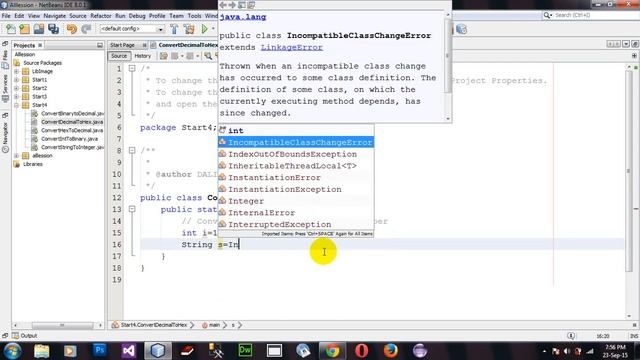Collapse the code fold at line 1
The image size is (640, 360).
(x=132, y=69)
